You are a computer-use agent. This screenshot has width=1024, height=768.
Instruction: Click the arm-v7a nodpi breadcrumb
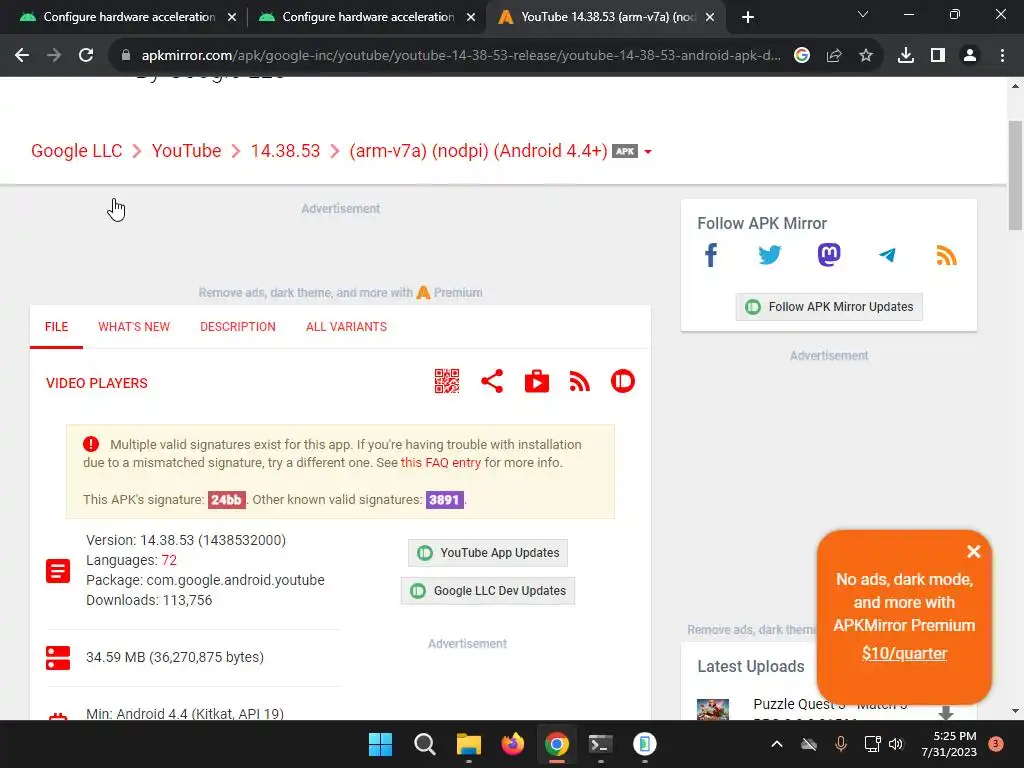coord(479,151)
